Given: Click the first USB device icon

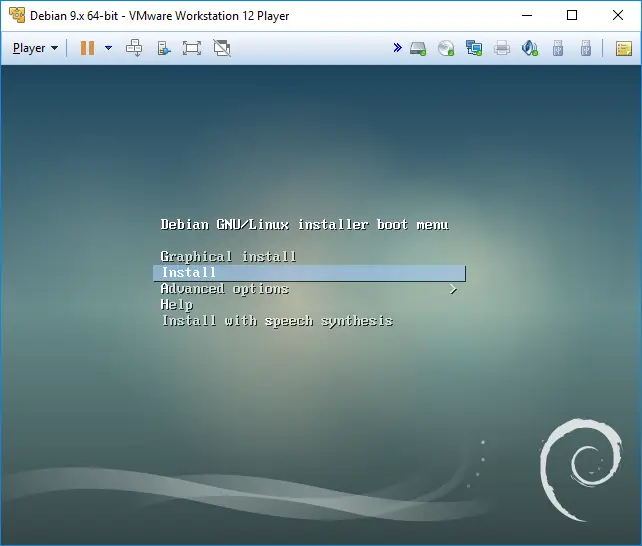Looking at the screenshot, I should click(558, 48).
